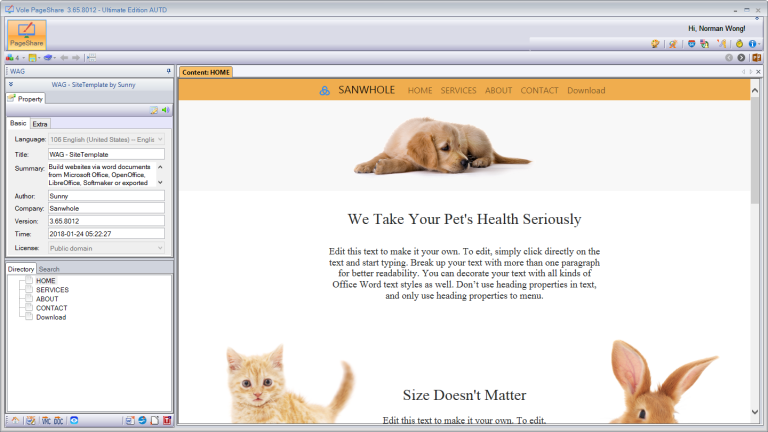
Task: Click the VMC export icon
Action: 46,421
